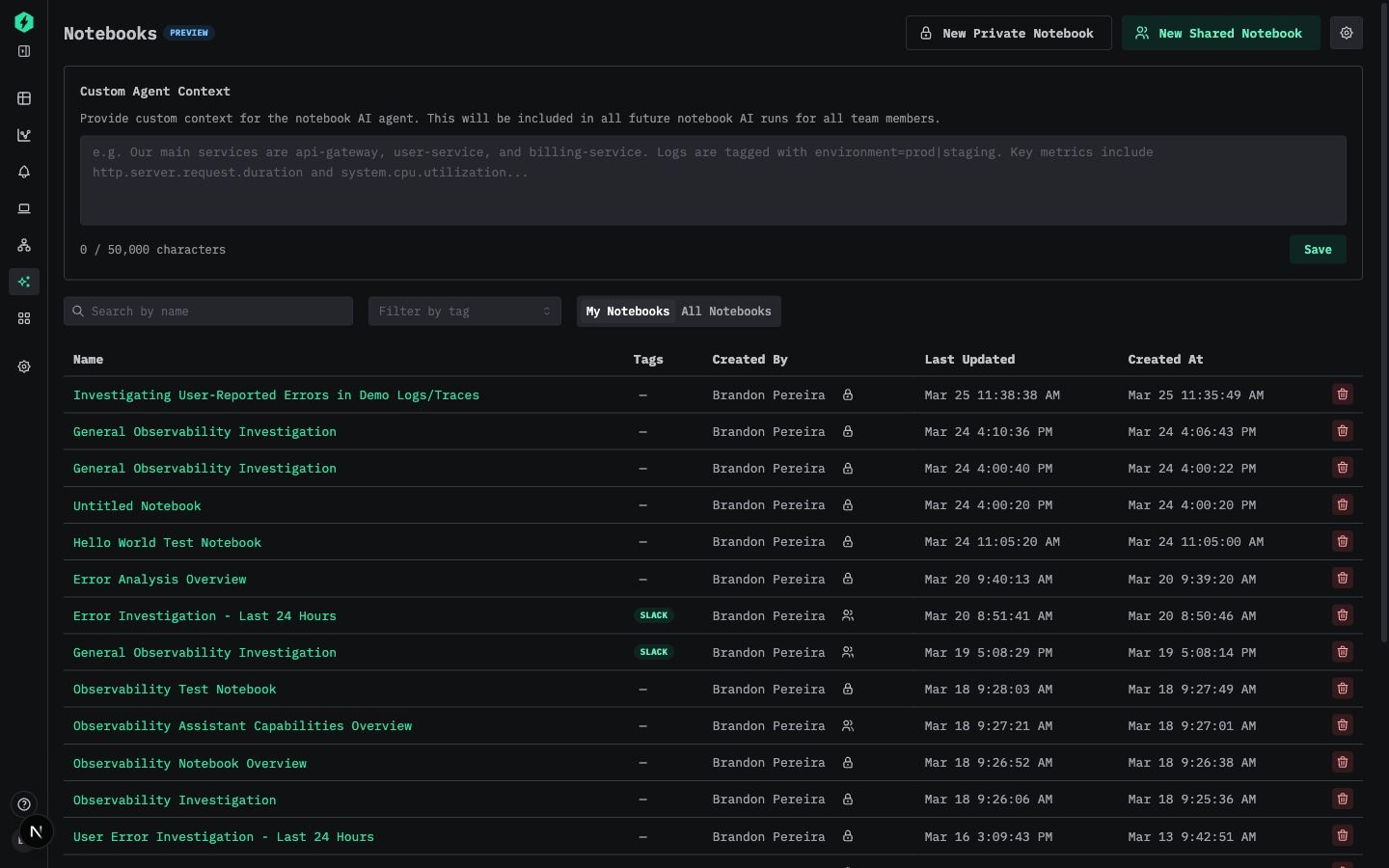
Task: Open the hosts section with the laptop icon
Action: [24, 208]
